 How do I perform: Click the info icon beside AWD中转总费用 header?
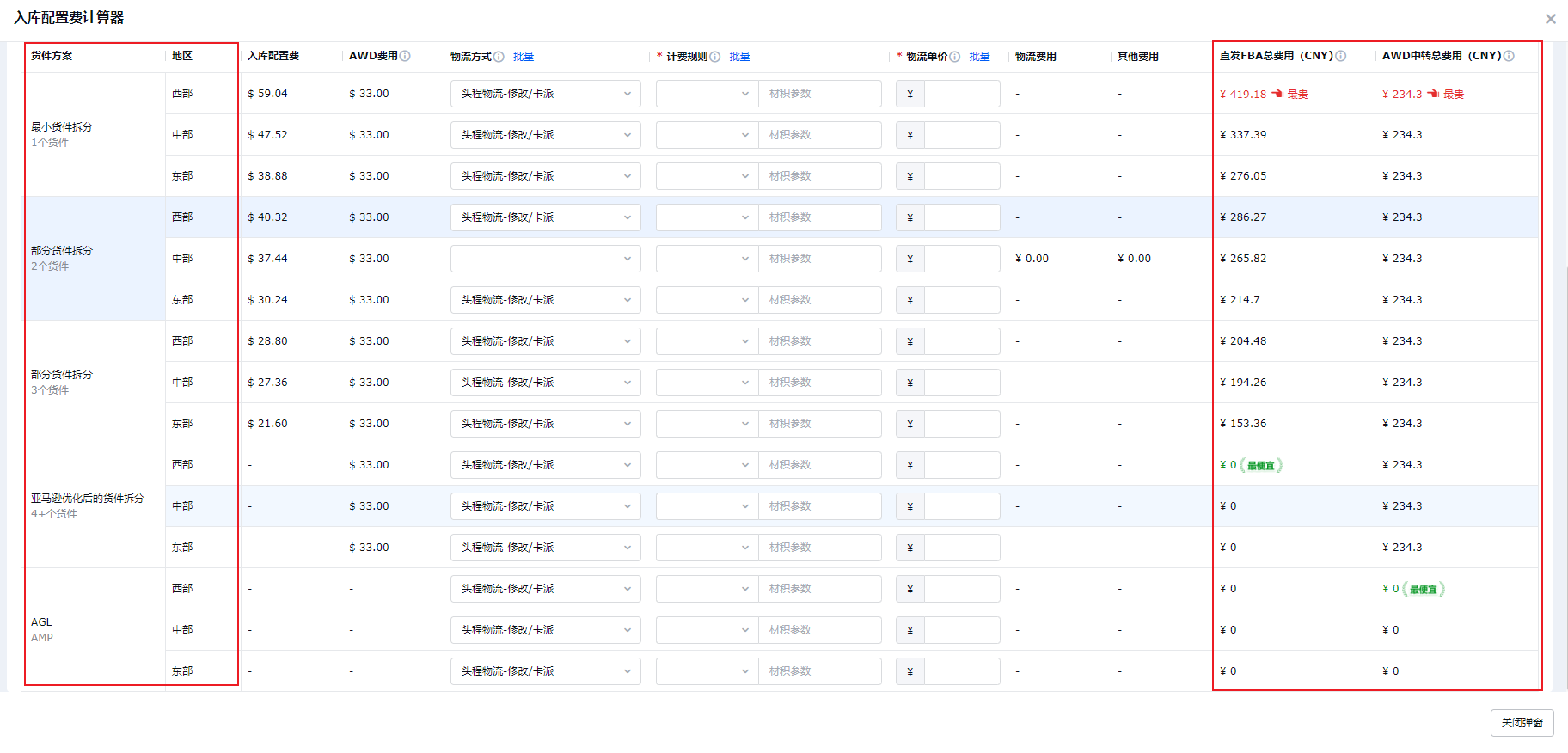(1509, 56)
